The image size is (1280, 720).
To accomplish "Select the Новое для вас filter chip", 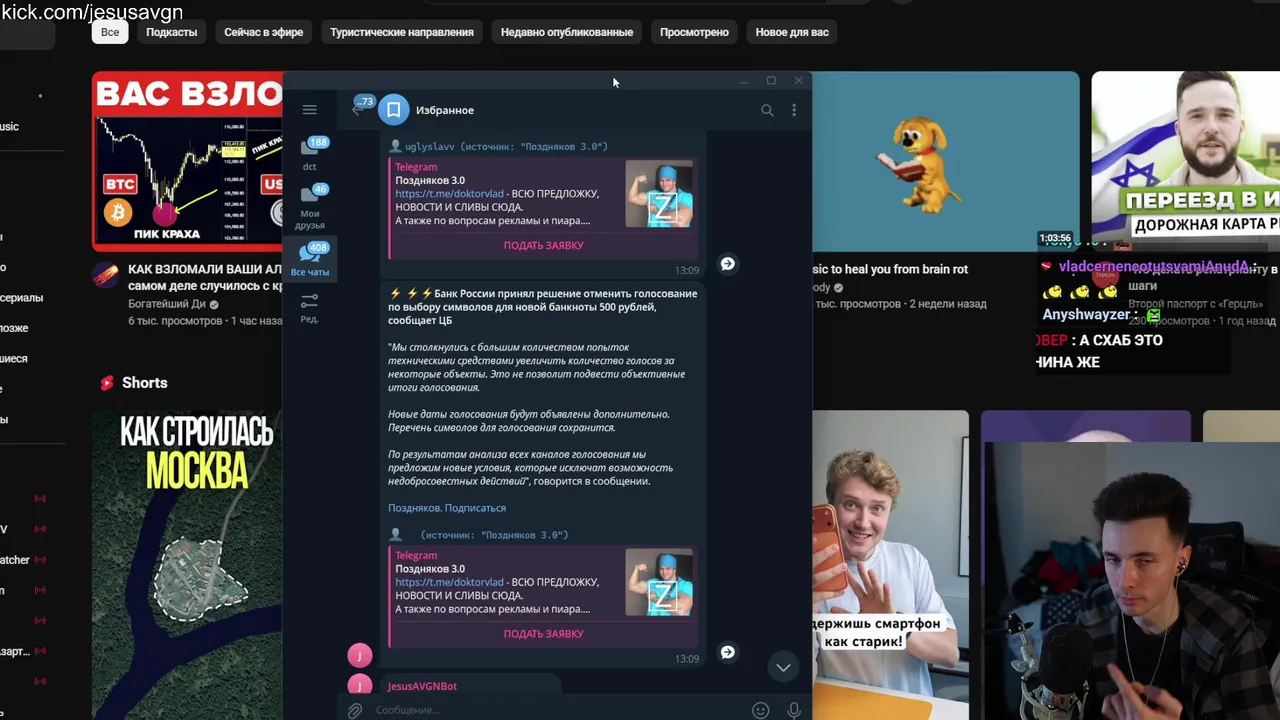I will pyautogui.click(x=792, y=32).
